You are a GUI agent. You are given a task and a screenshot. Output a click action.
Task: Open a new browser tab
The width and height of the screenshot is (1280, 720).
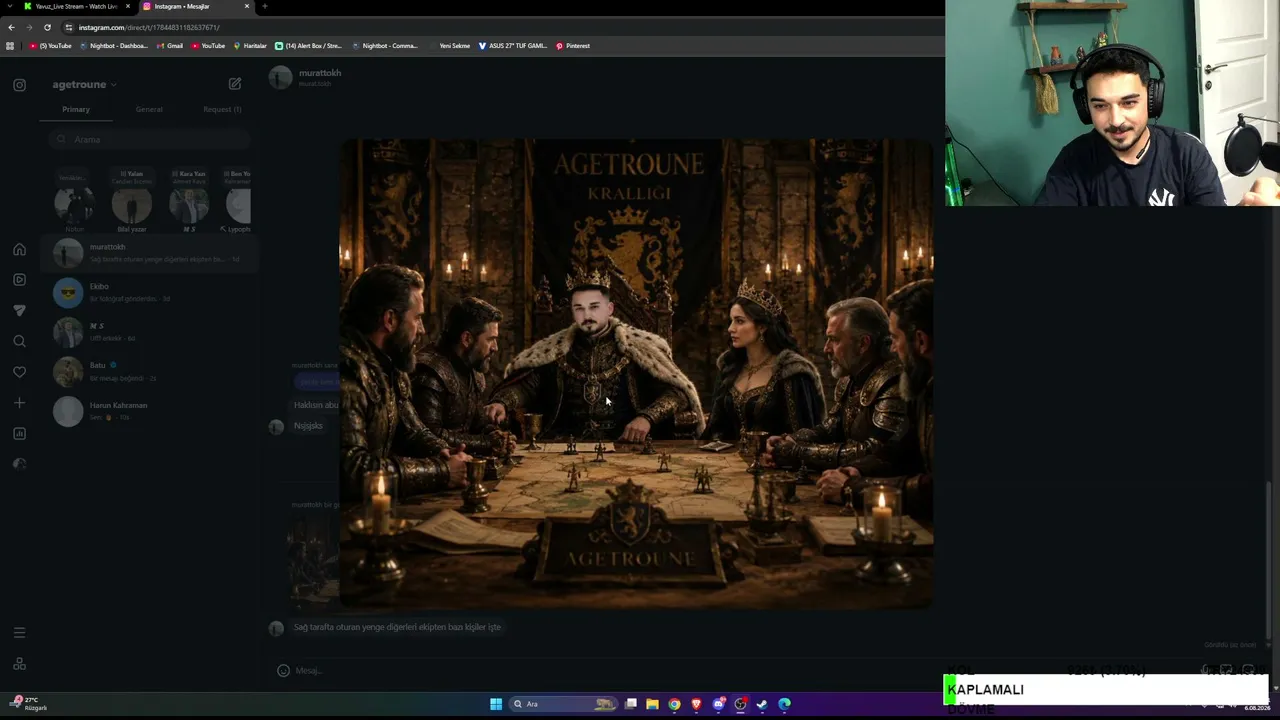coord(265,6)
